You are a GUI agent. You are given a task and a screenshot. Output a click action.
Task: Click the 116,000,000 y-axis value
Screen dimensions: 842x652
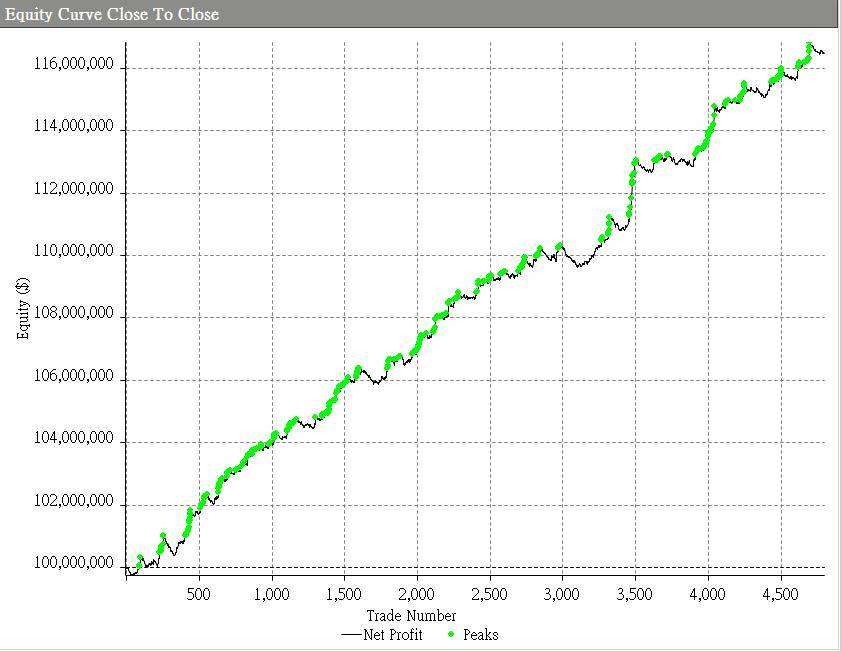[x=74, y=64]
